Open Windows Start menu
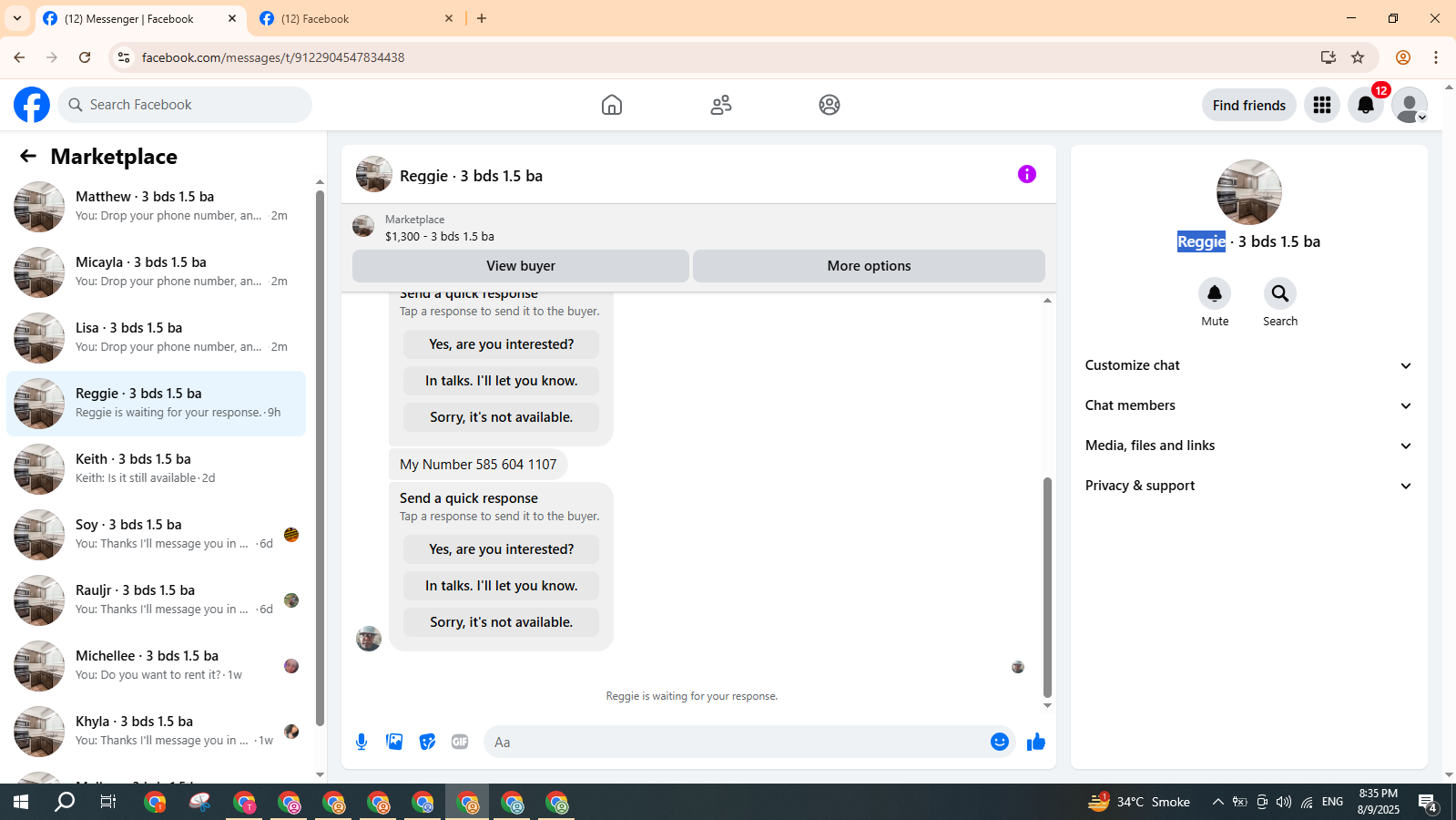This screenshot has height=820, width=1456. pyautogui.click(x=21, y=802)
